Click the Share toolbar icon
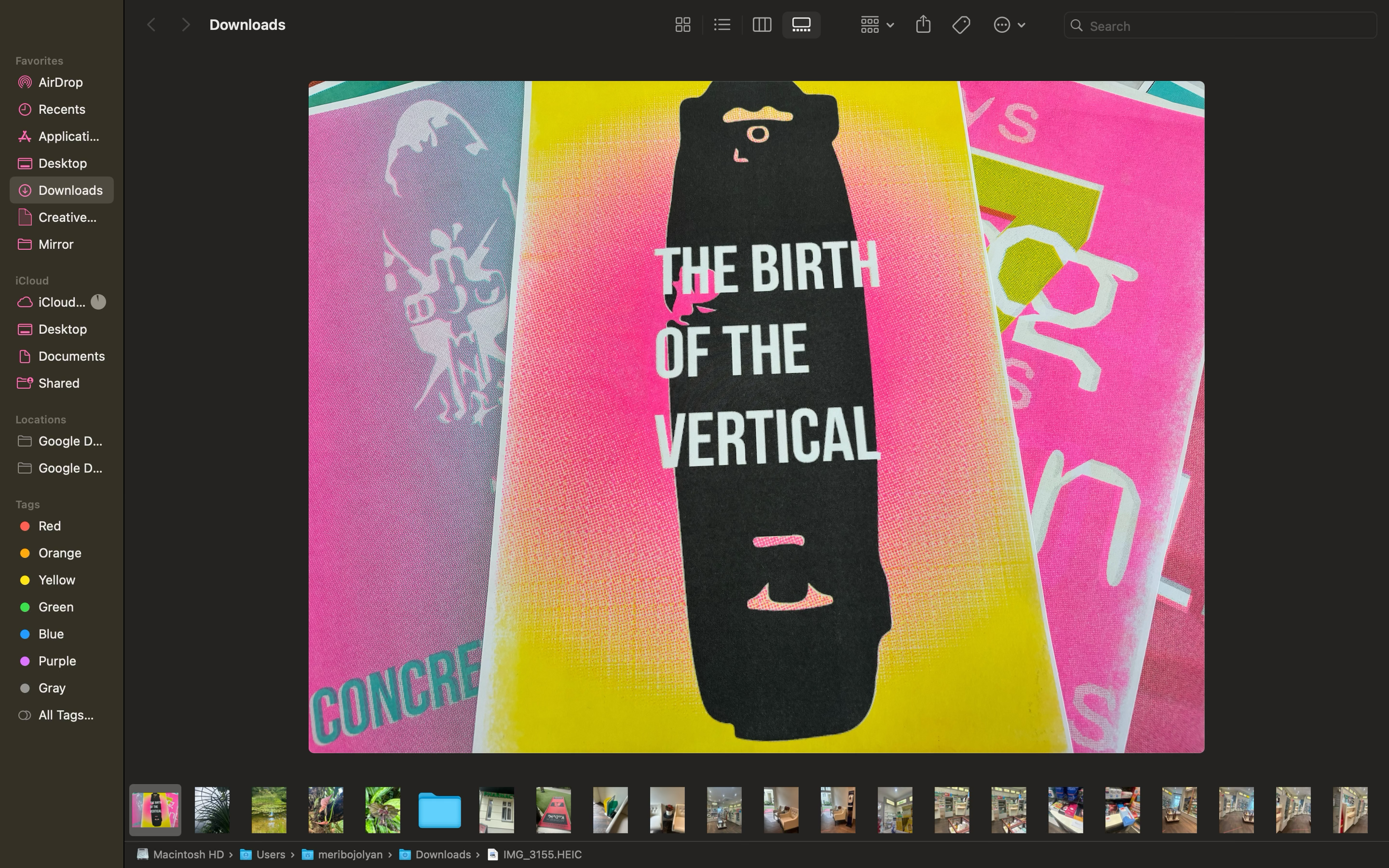Image resolution: width=1389 pixels, height=868 pixels. point(923,25)
